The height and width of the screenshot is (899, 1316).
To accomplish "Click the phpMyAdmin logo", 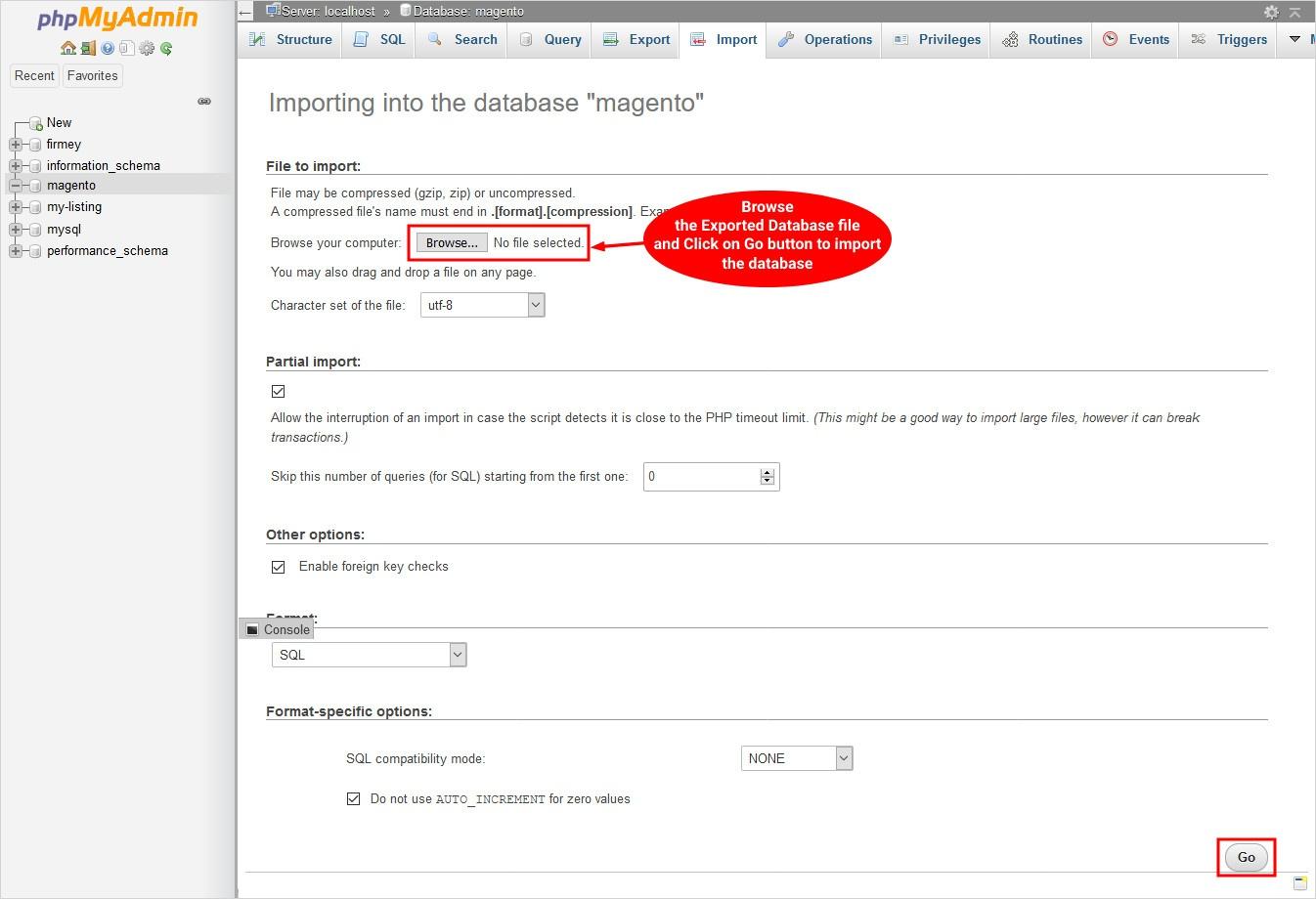I will (x=117, y=19).
